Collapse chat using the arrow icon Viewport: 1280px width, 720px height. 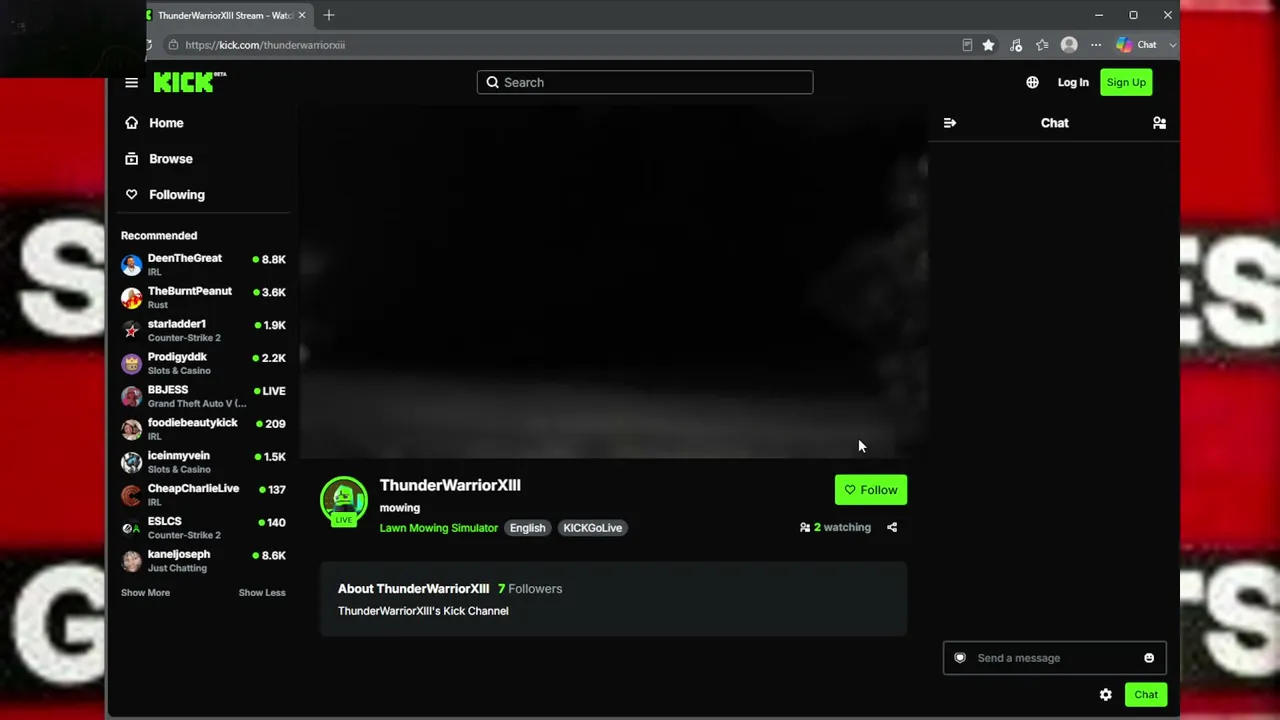[x=950, y=123]
